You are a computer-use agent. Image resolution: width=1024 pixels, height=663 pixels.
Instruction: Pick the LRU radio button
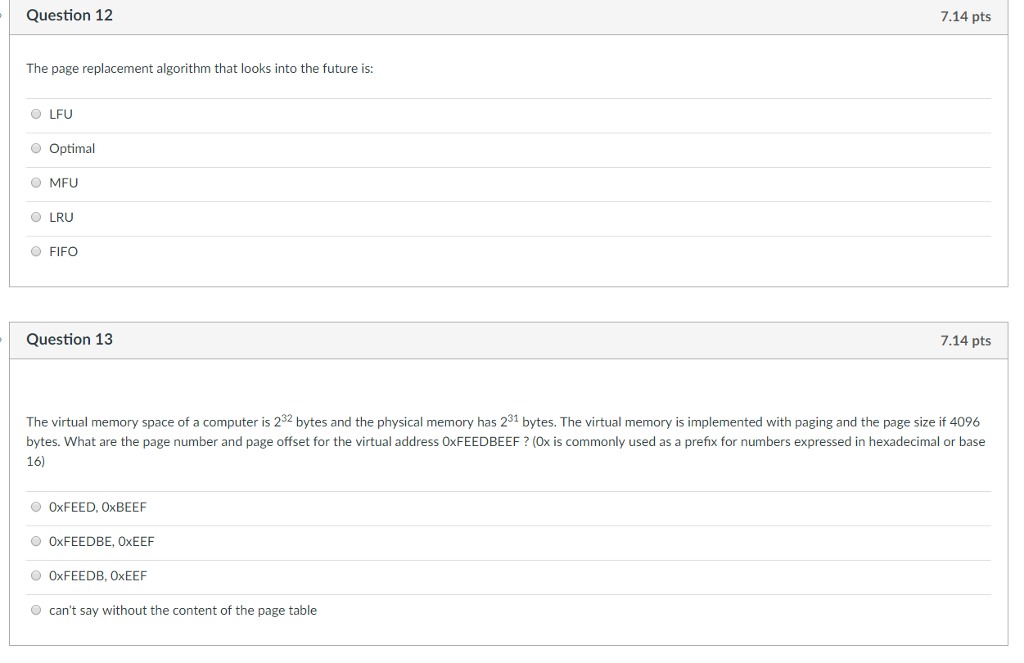coord(36,217)
